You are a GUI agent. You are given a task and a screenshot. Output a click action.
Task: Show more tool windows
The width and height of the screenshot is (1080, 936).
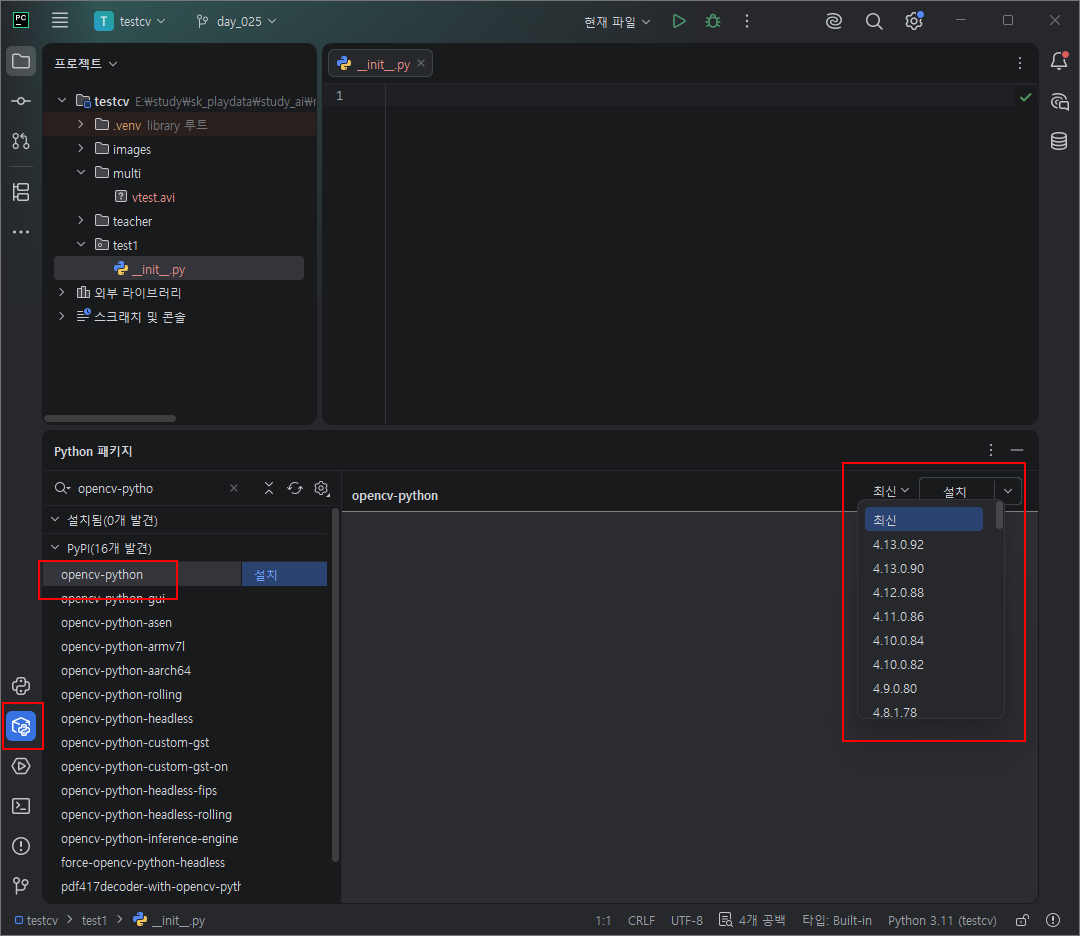tap(21, 232)
